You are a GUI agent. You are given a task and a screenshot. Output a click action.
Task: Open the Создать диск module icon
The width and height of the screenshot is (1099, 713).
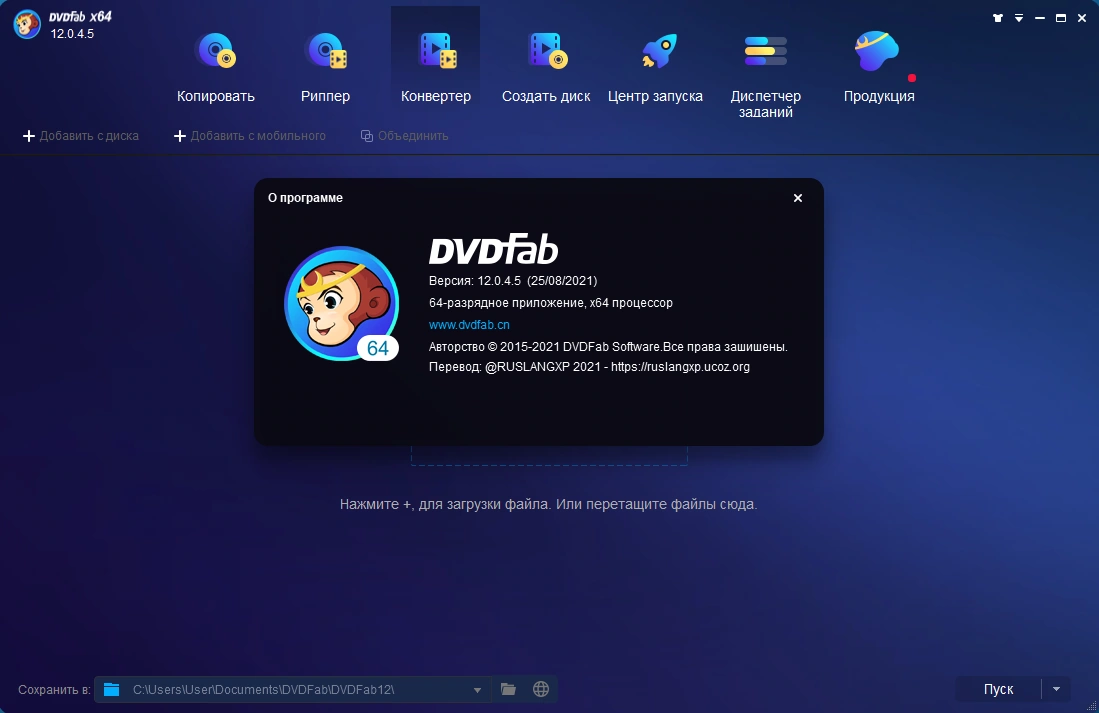pos(546,51)
